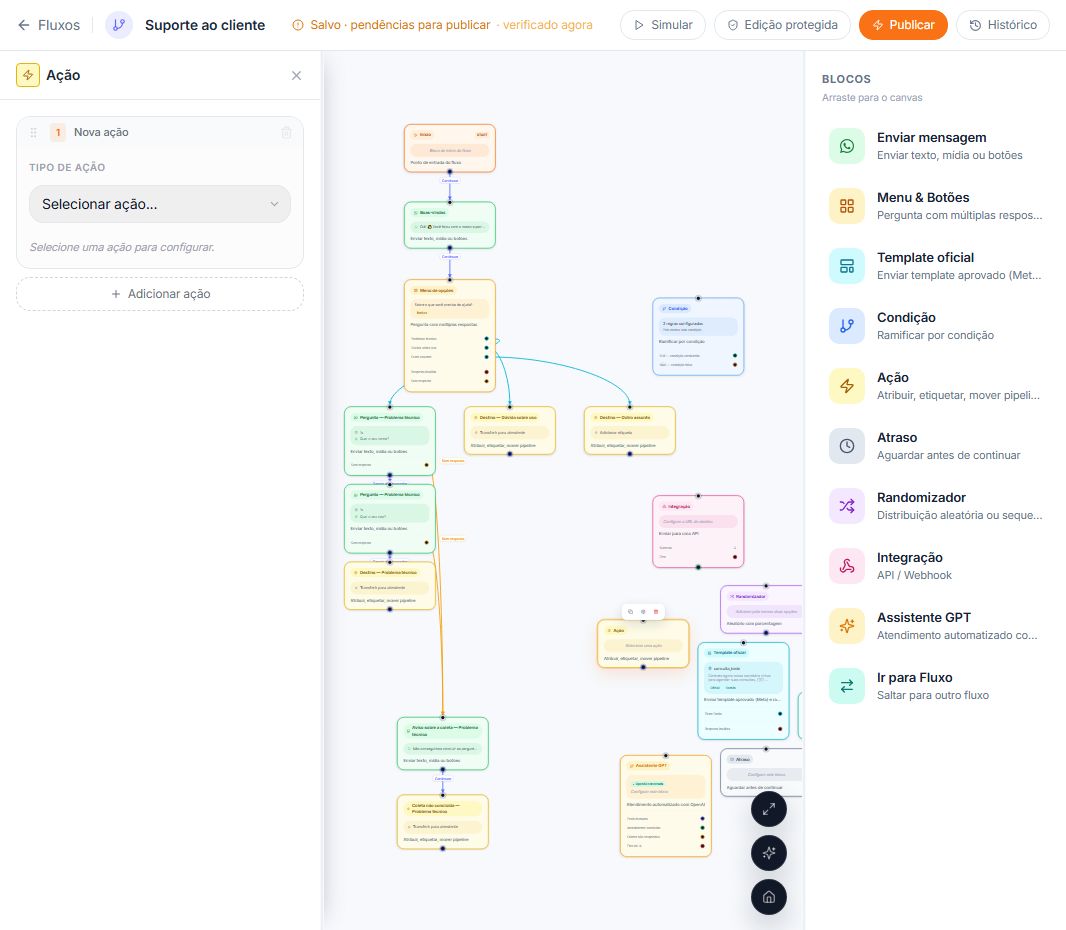Select the Assistente GPT node on canvas
The width and height of the screenshot is (1066, 930).
pyautogui.click(x=666, y=806)
